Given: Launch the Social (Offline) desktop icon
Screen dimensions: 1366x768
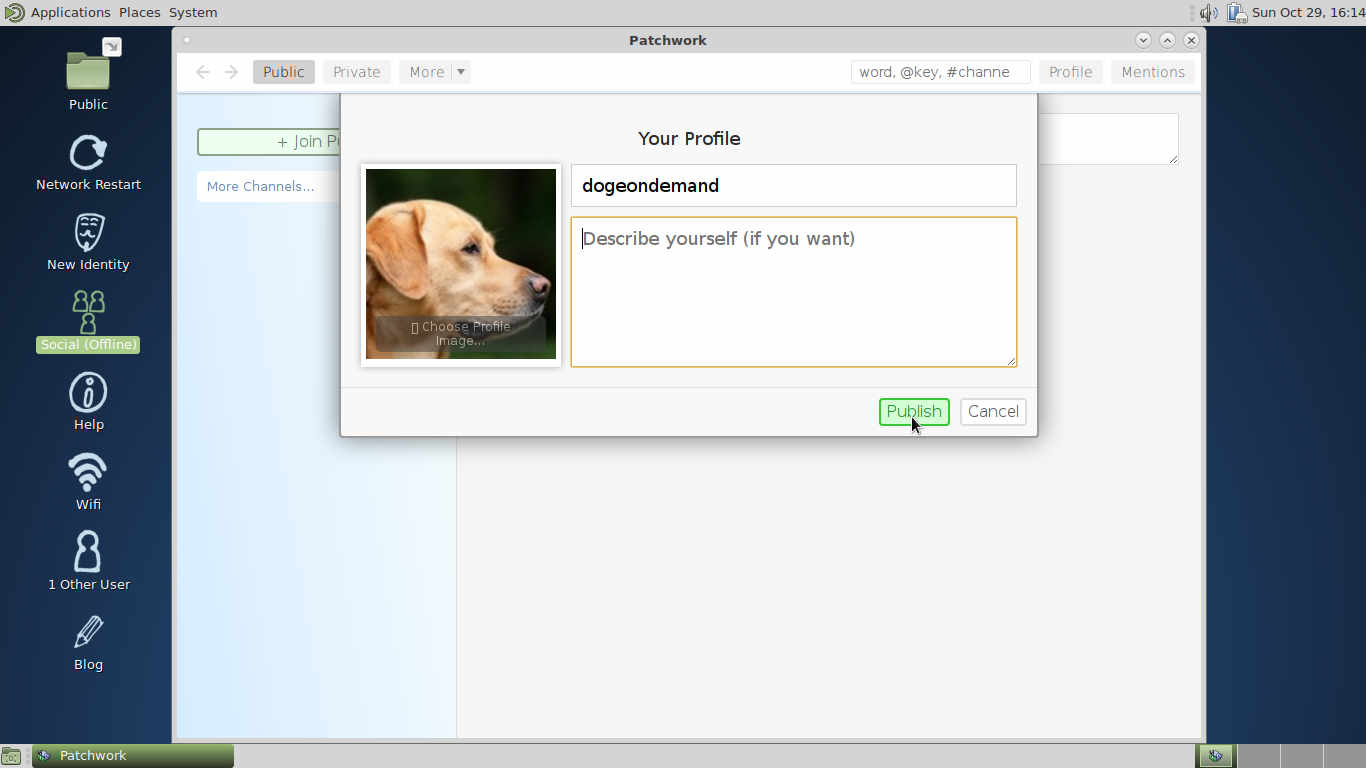Looking at the screenshot, I should coord(88,313).
